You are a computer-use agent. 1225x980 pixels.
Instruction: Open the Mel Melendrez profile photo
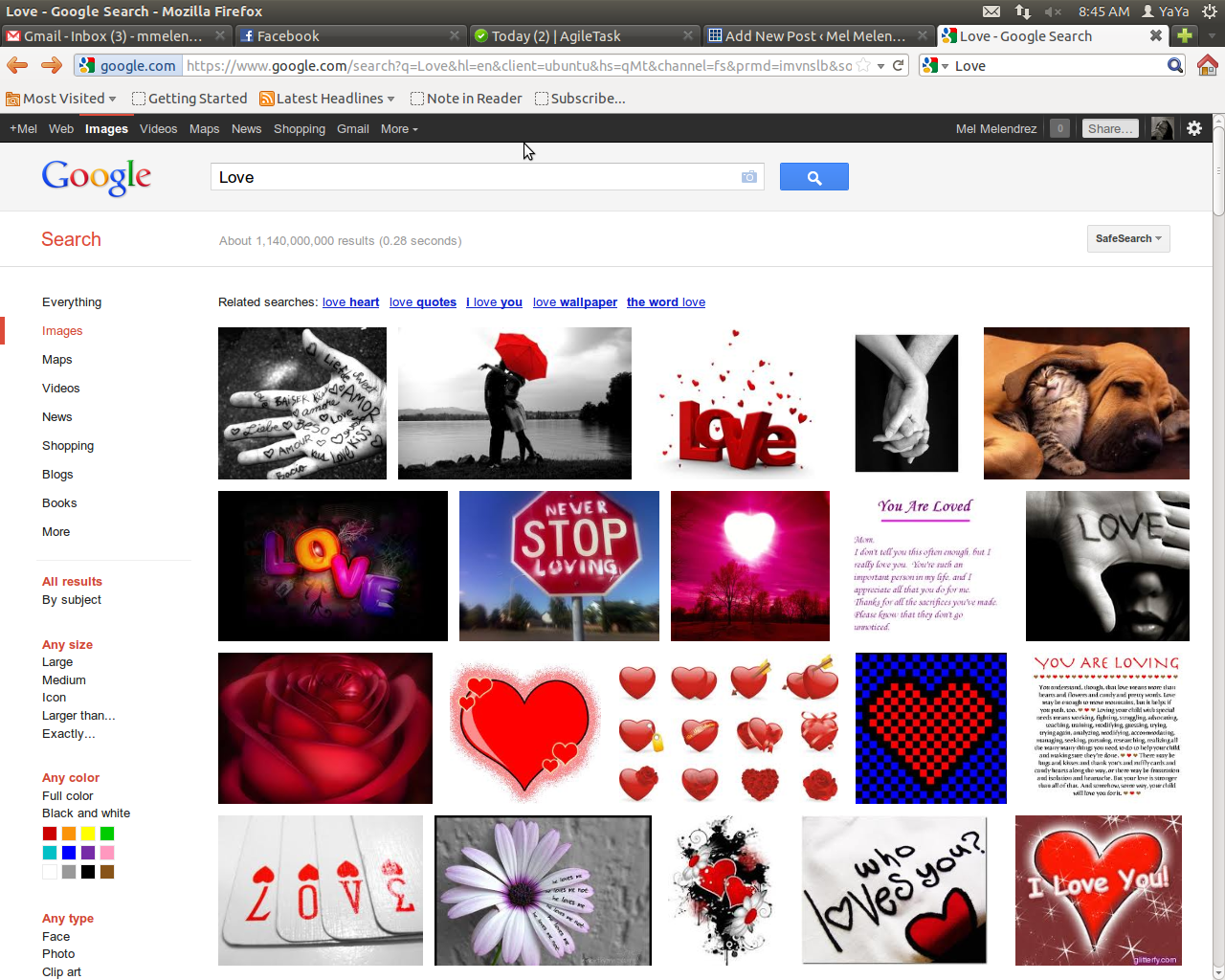(1162, 128)
